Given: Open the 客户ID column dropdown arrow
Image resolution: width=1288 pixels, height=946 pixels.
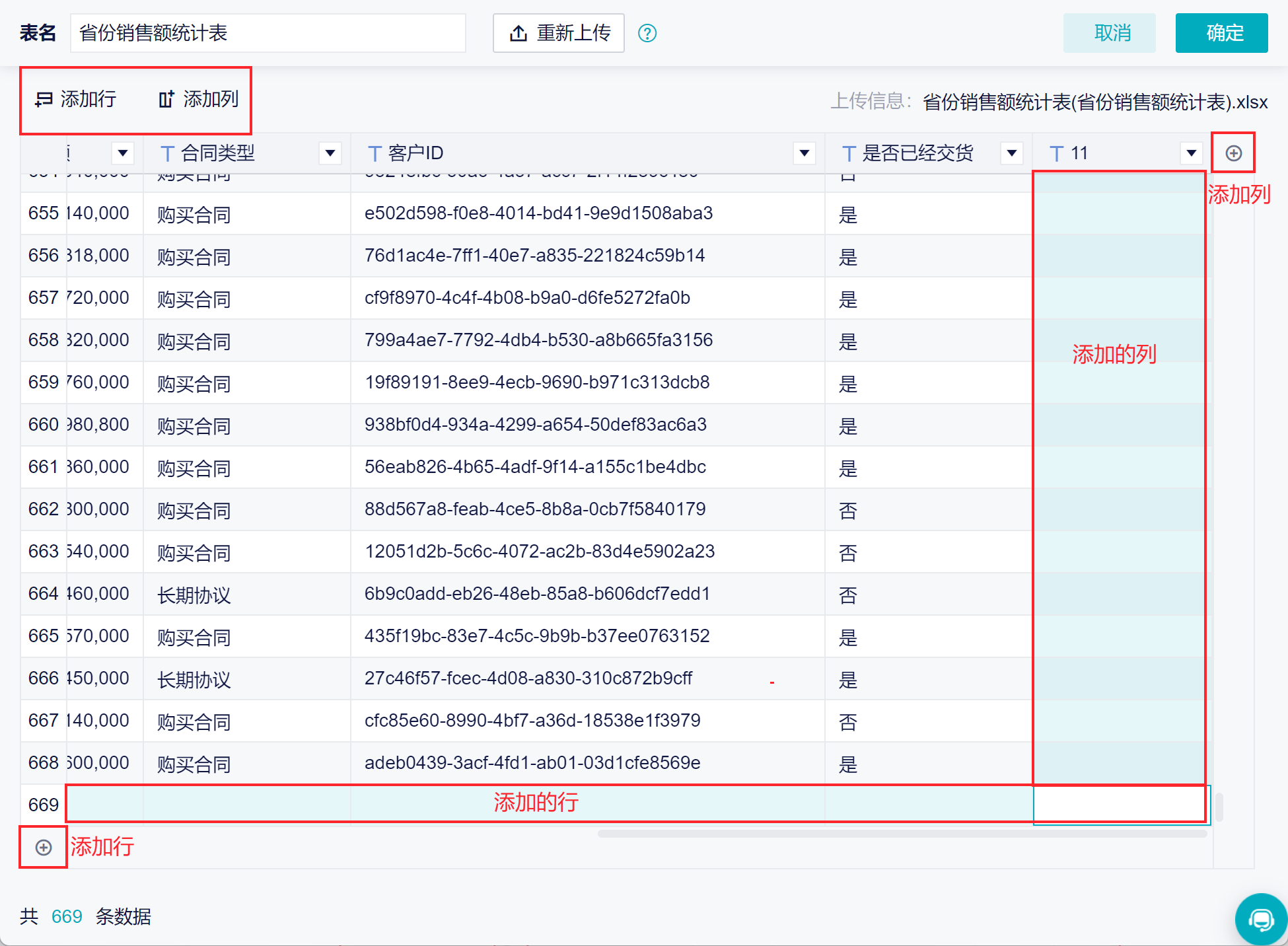Looking at the screenshot, I should [x=805, y=153].
